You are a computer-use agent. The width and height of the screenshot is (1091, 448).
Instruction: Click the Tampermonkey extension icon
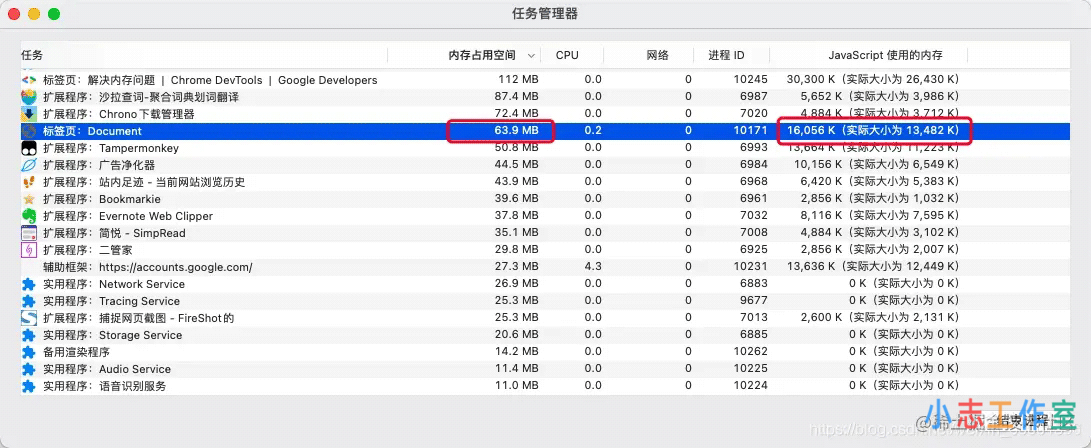coord(29,148)
